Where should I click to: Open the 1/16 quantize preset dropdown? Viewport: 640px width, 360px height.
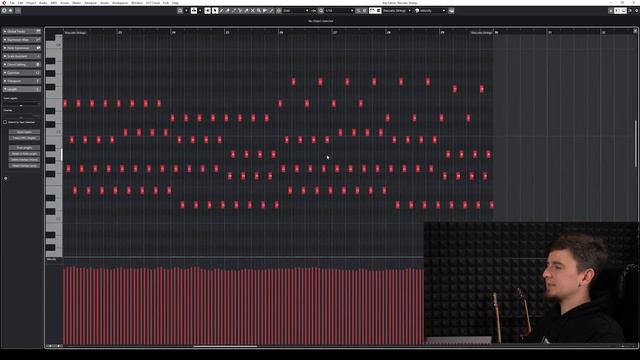pos(339,11)
